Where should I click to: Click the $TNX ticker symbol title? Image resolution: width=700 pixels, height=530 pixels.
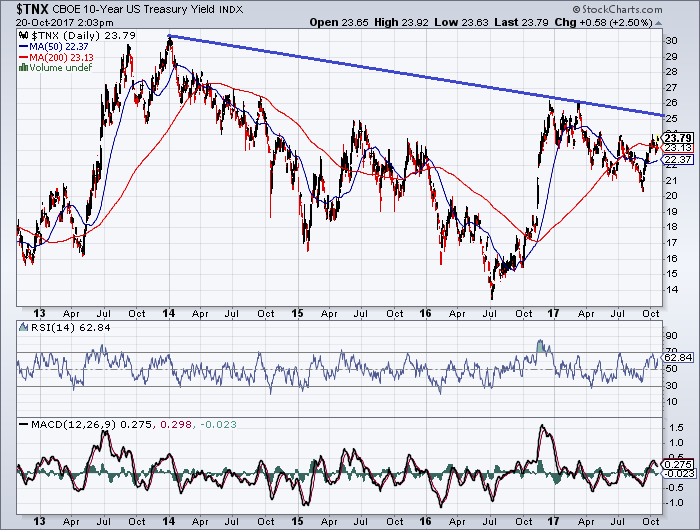(33, 8)
